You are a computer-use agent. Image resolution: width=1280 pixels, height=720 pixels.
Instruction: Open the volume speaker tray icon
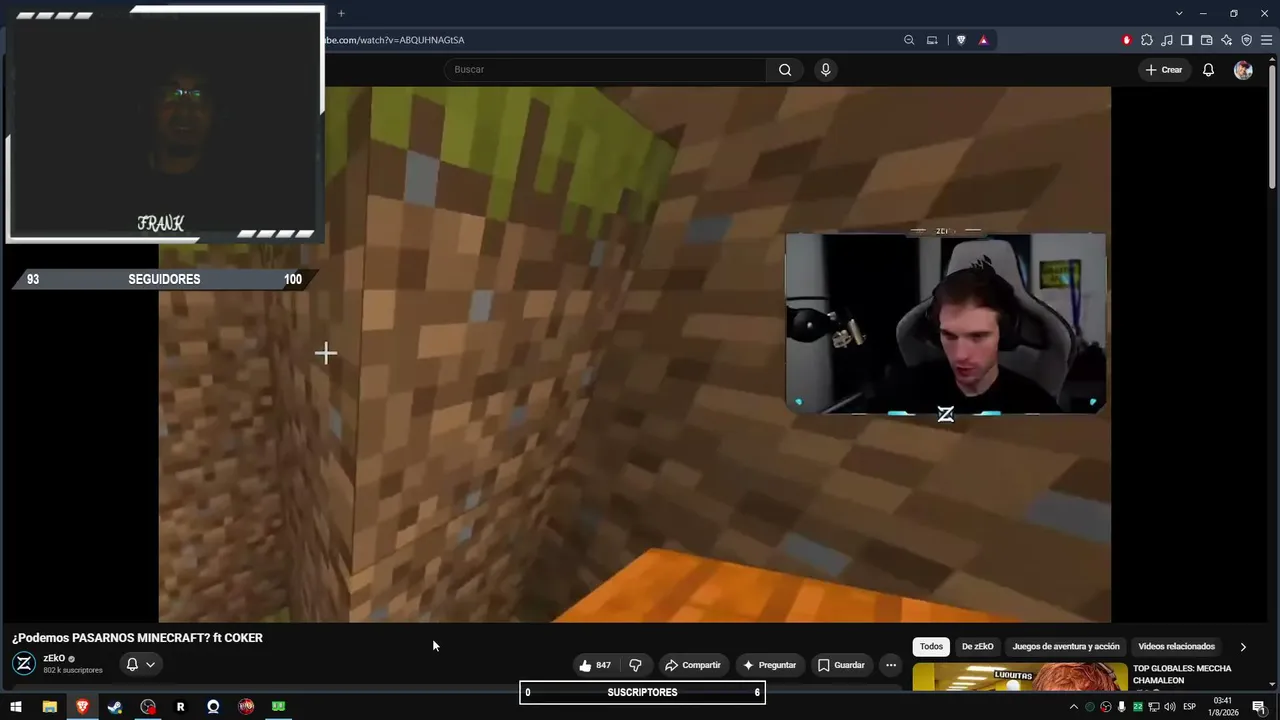(1170, 707)
